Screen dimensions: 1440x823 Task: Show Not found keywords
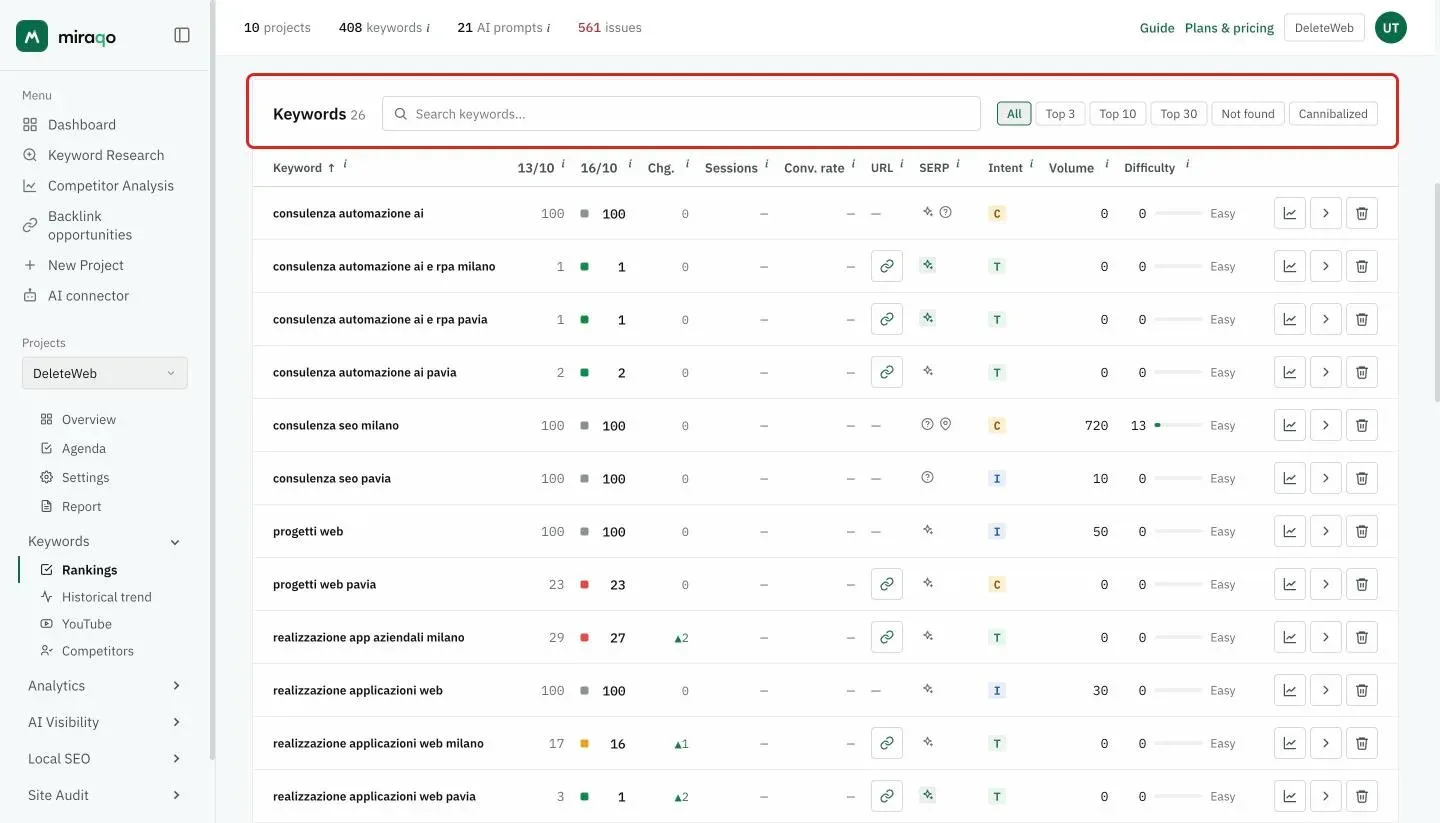[x=1248, y=114]
